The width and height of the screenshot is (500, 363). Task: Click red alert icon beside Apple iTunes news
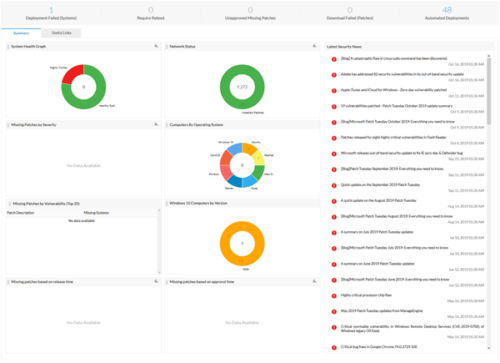334,90
